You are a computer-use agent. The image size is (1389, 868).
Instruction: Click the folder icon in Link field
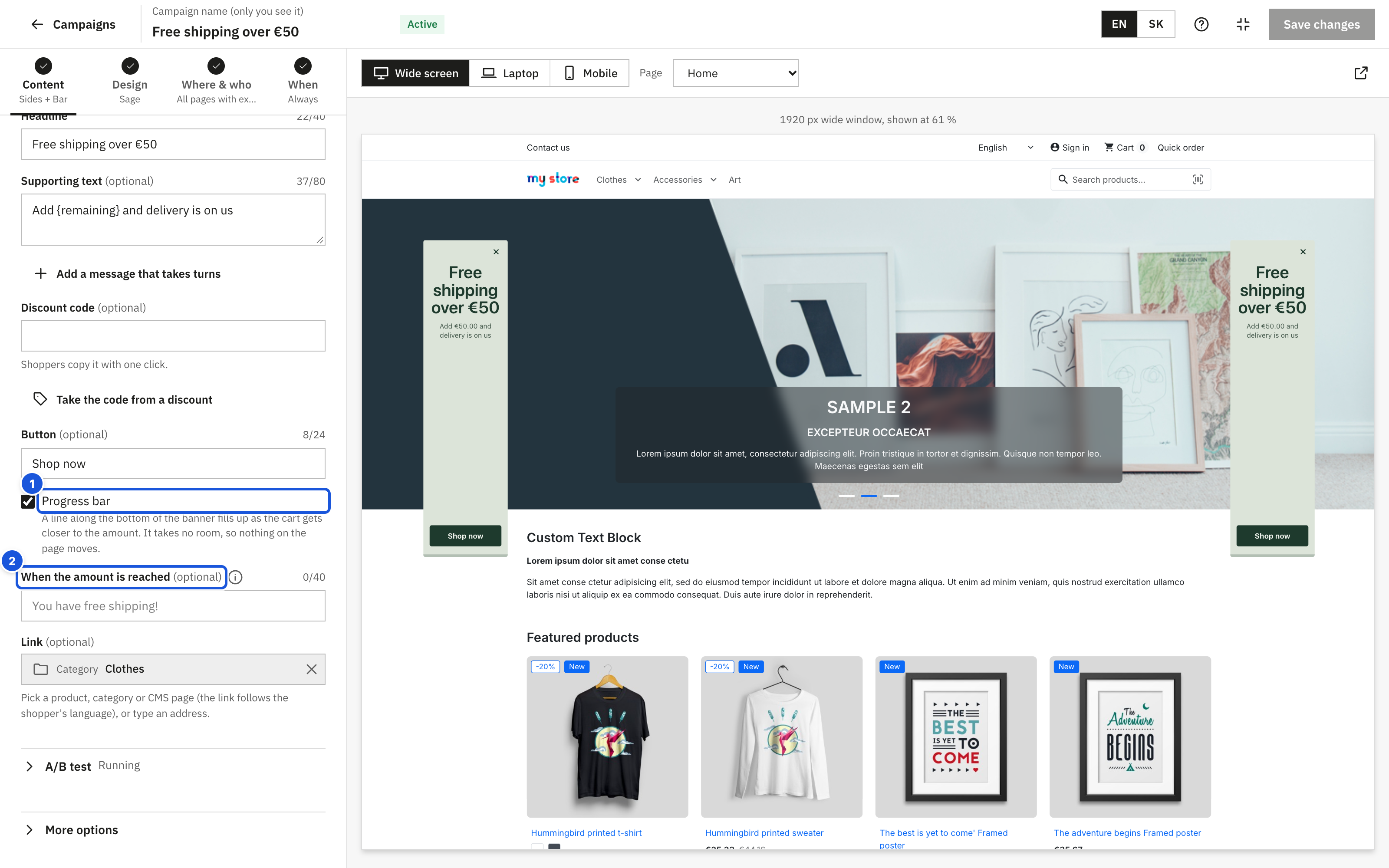coord(41,669)
